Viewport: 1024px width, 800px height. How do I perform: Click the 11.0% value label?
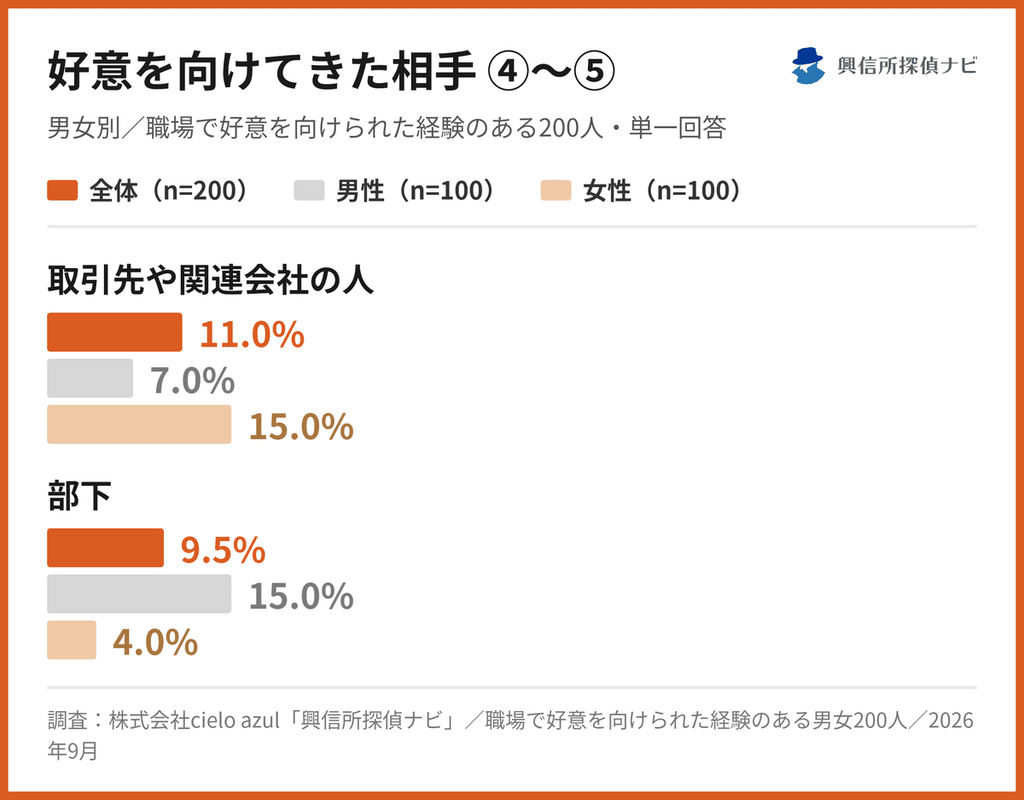[252, 334]
